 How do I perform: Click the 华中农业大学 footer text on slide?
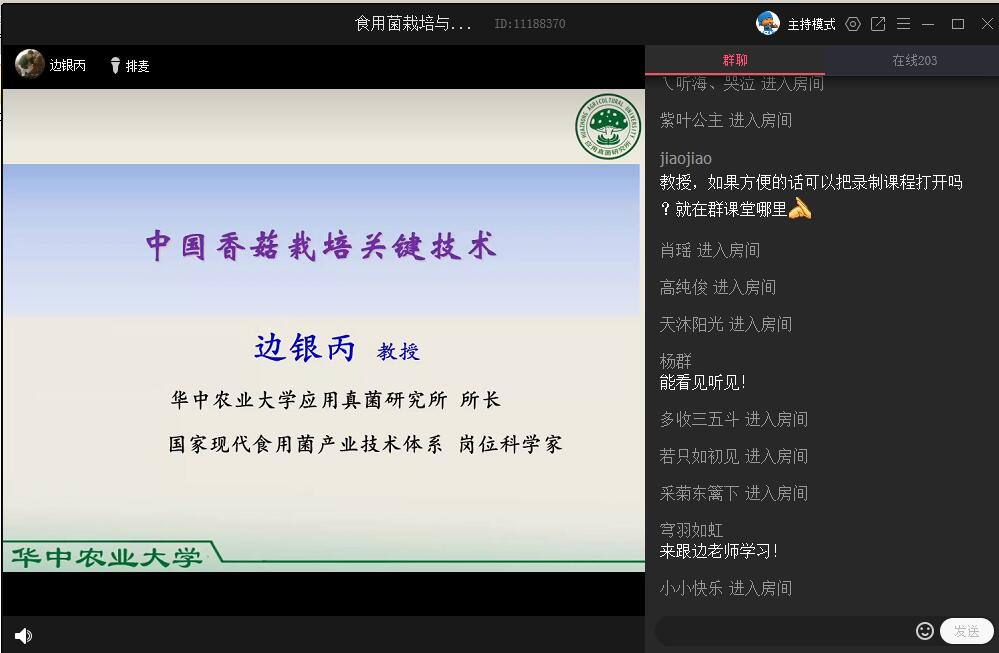click(107, 557)
